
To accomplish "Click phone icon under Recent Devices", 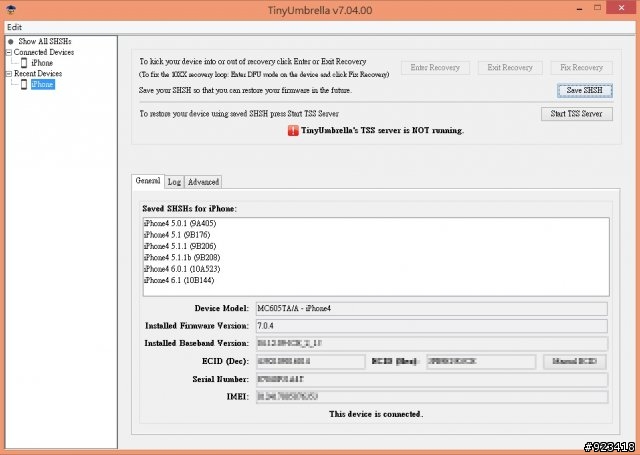I will pos(24,84).
